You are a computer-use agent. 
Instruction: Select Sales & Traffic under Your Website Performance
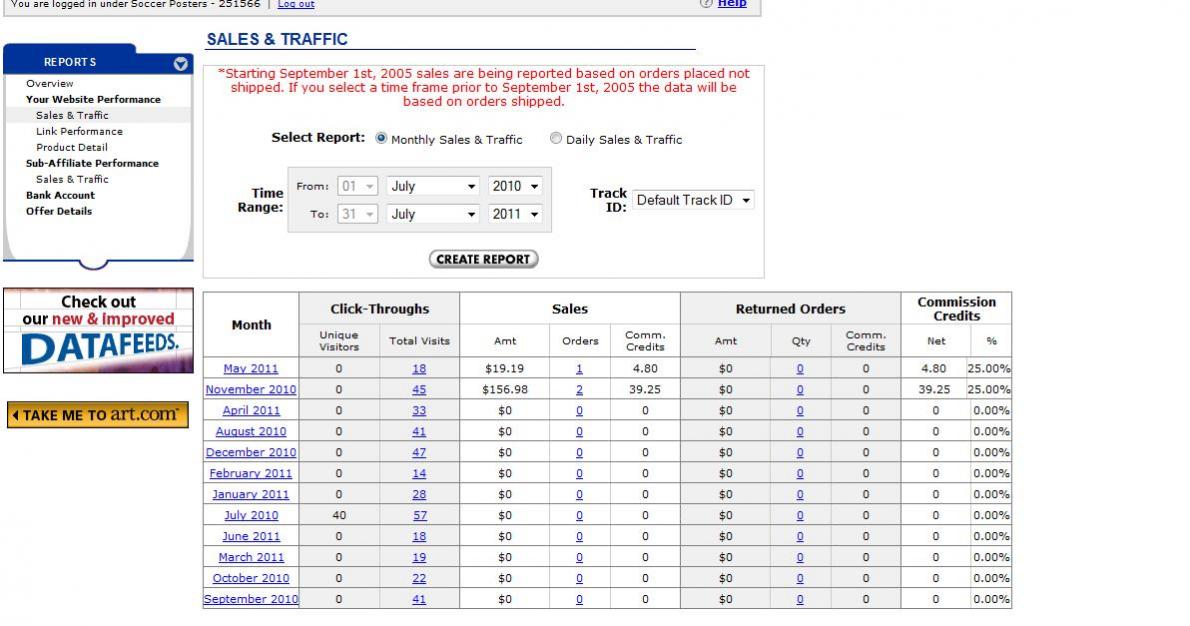tap(72, 115)
